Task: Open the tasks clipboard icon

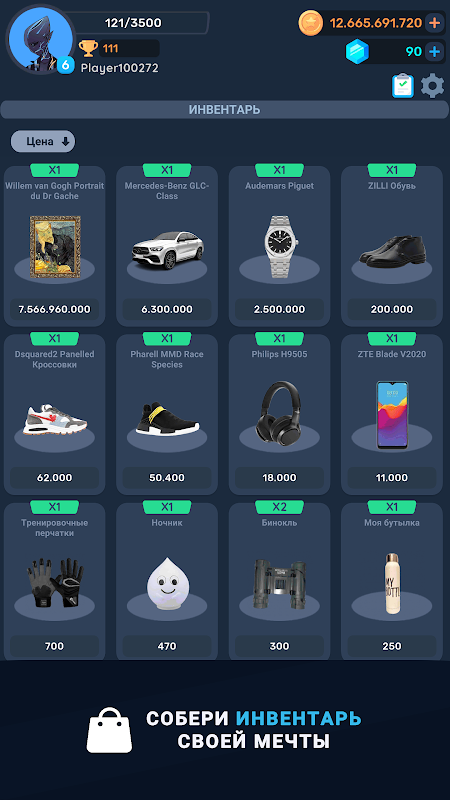Action: [403, 85]
